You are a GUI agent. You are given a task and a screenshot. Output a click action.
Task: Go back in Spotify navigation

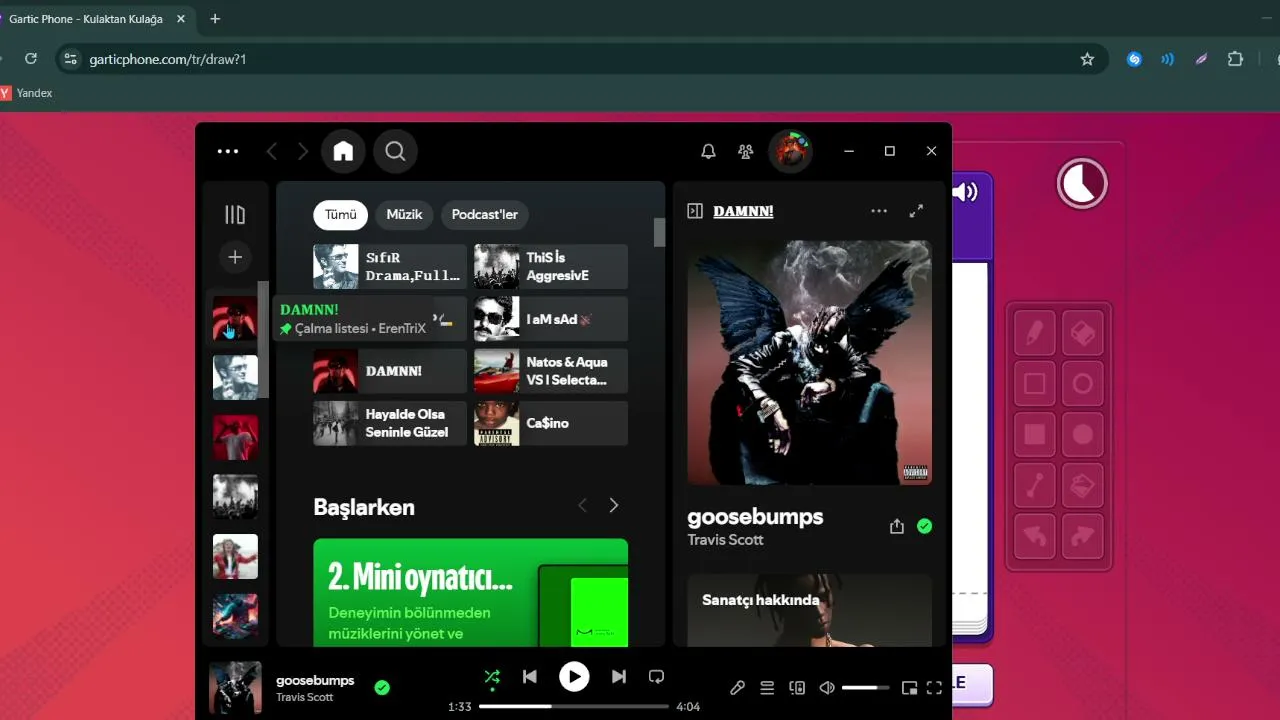coord(271,151)
